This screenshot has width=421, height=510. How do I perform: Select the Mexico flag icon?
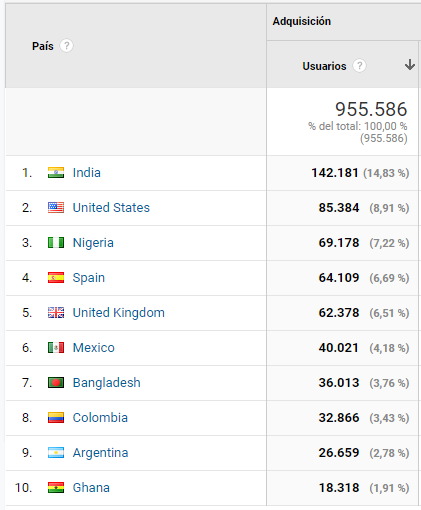pos(56,348)
